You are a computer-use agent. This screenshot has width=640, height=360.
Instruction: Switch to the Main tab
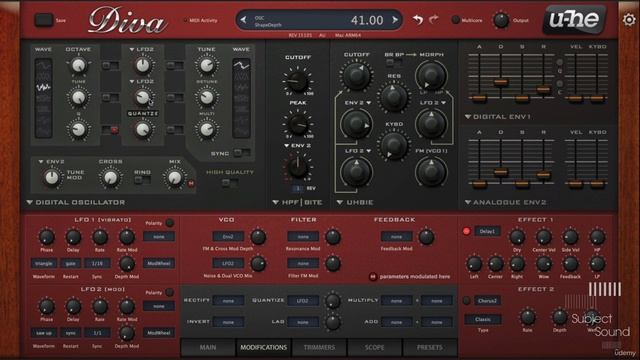click(208, 347)
